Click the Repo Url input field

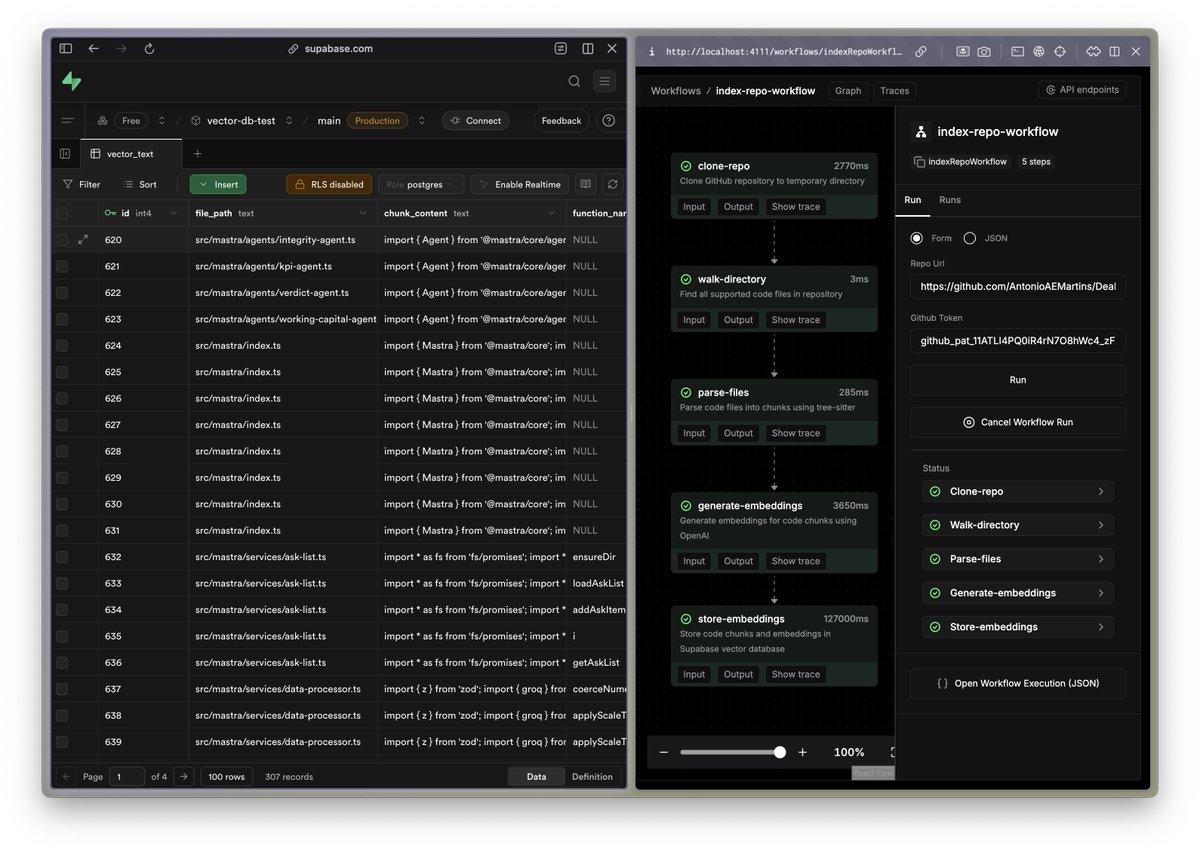(1017, 286)
